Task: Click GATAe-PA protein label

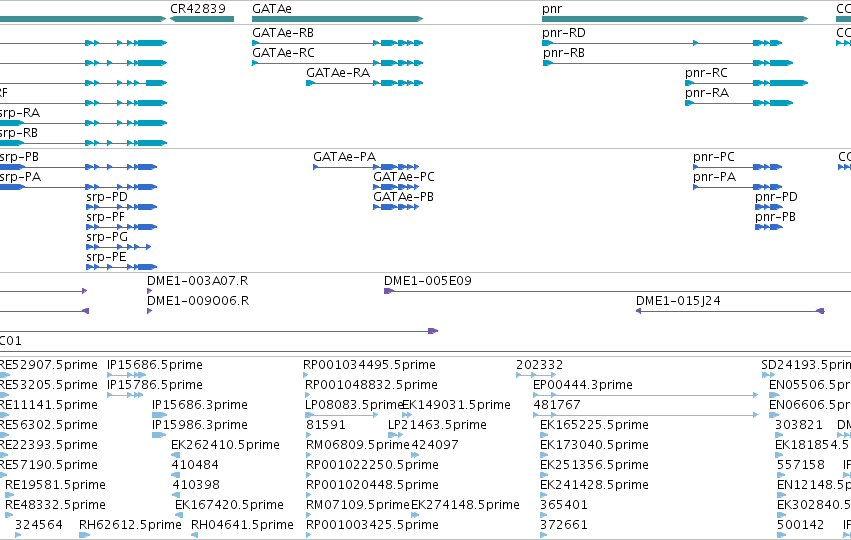Action: tap(345, 157)
